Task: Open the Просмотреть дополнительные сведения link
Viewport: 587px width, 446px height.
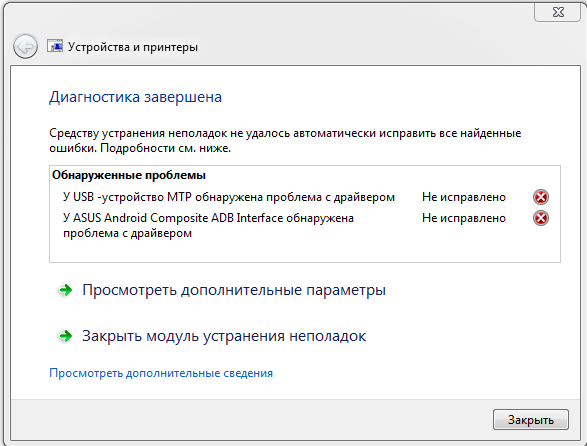Action: pyautogui.click(x=161, y=373)
